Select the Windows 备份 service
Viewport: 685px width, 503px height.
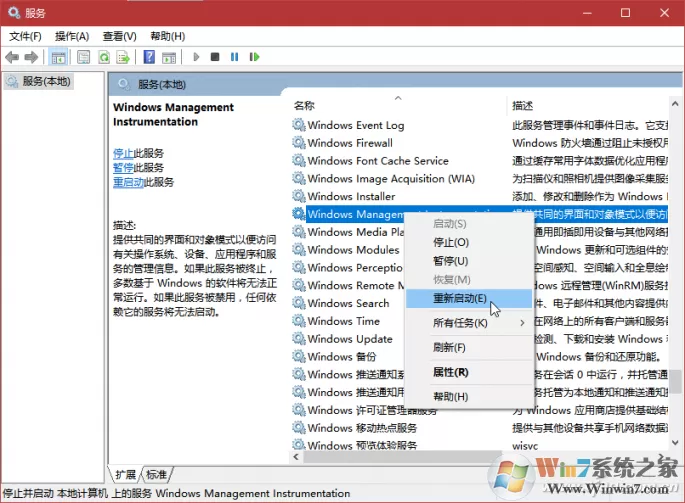click(x=342, y=357)
